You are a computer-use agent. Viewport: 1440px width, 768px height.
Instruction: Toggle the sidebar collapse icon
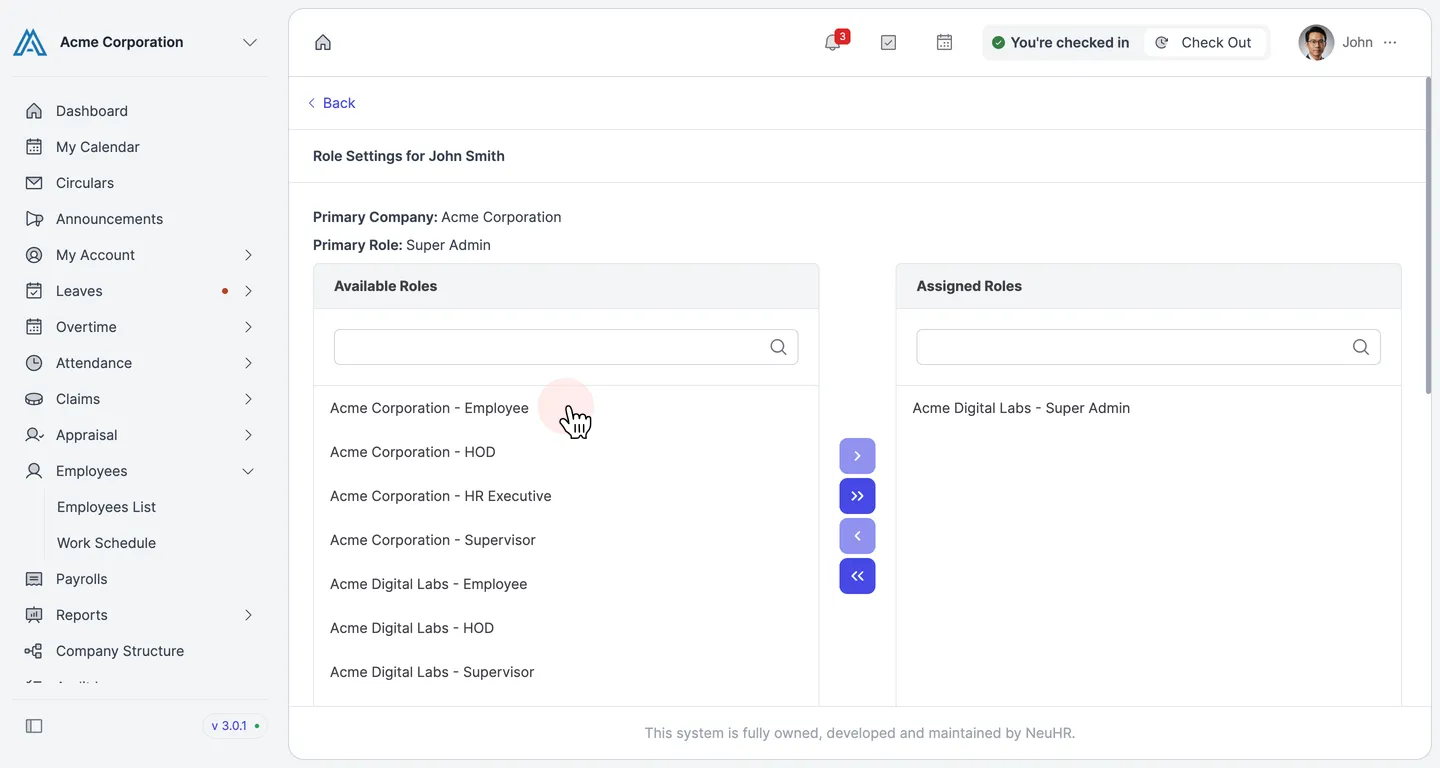[x=34, y=726]
